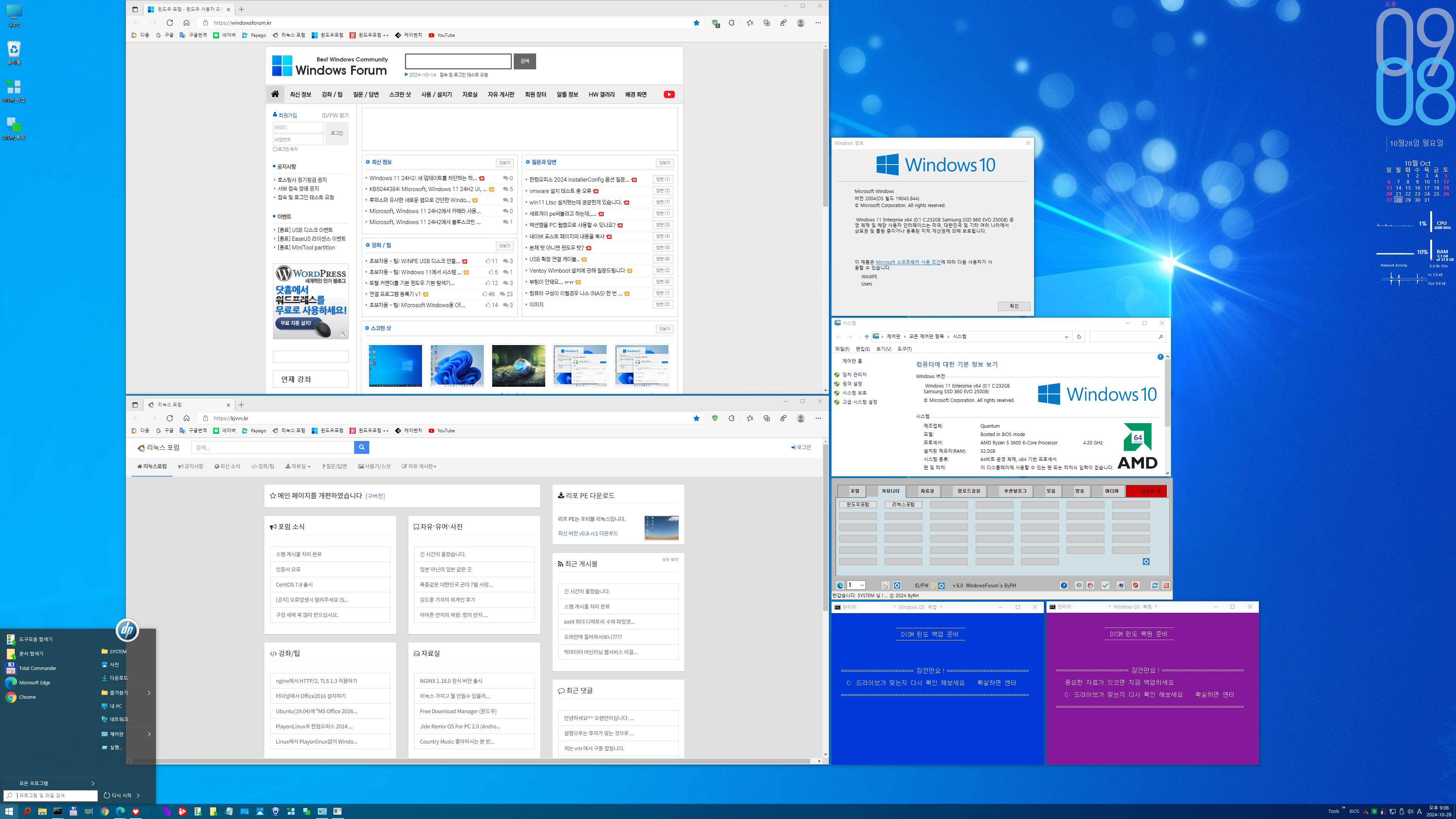Click 최신 버전 v0.8-rc1 다운로드 link
Screen dimensions: 1456x819
[588, 533]
